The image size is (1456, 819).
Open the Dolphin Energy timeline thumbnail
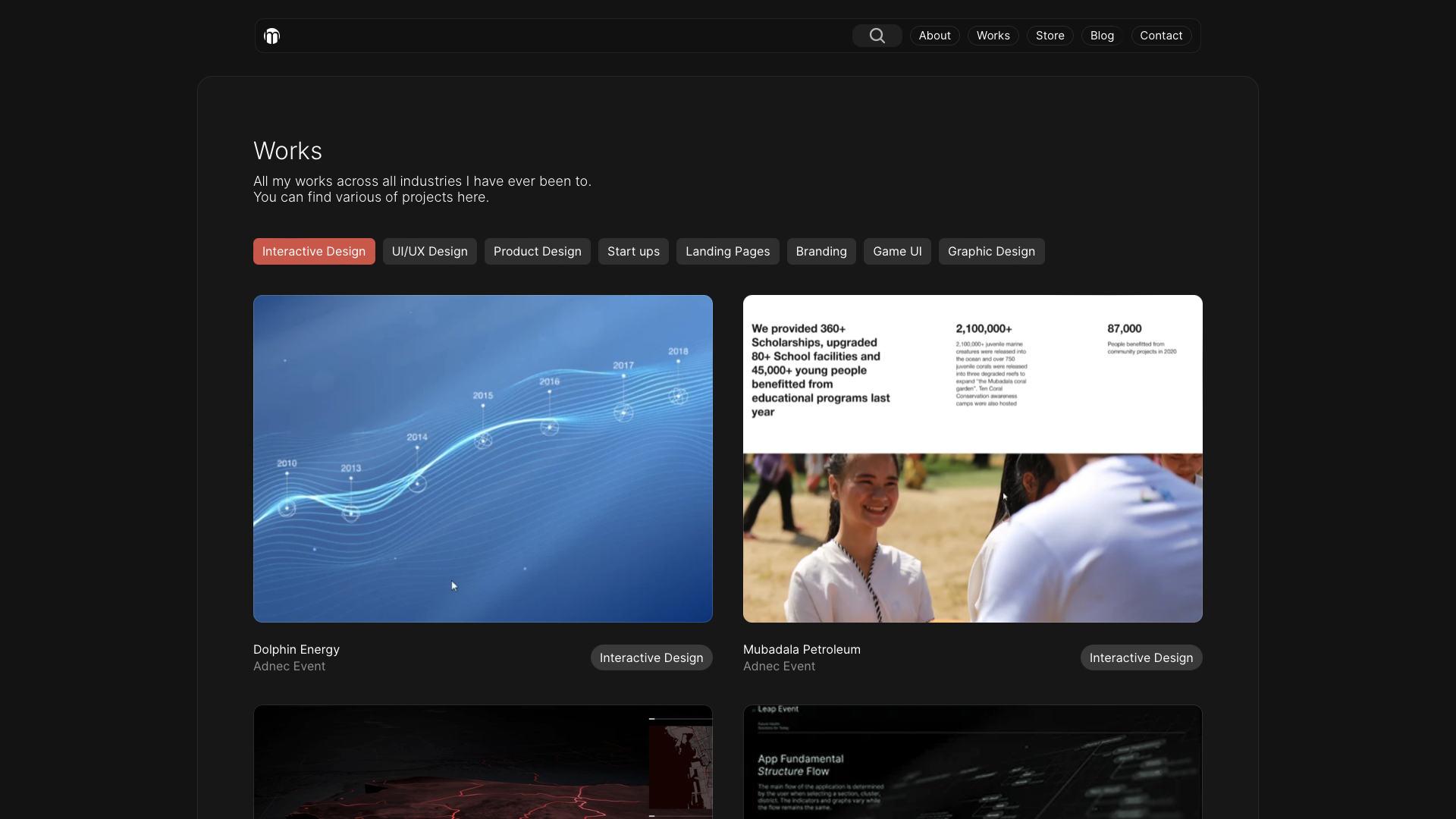[x=483, y=459]
